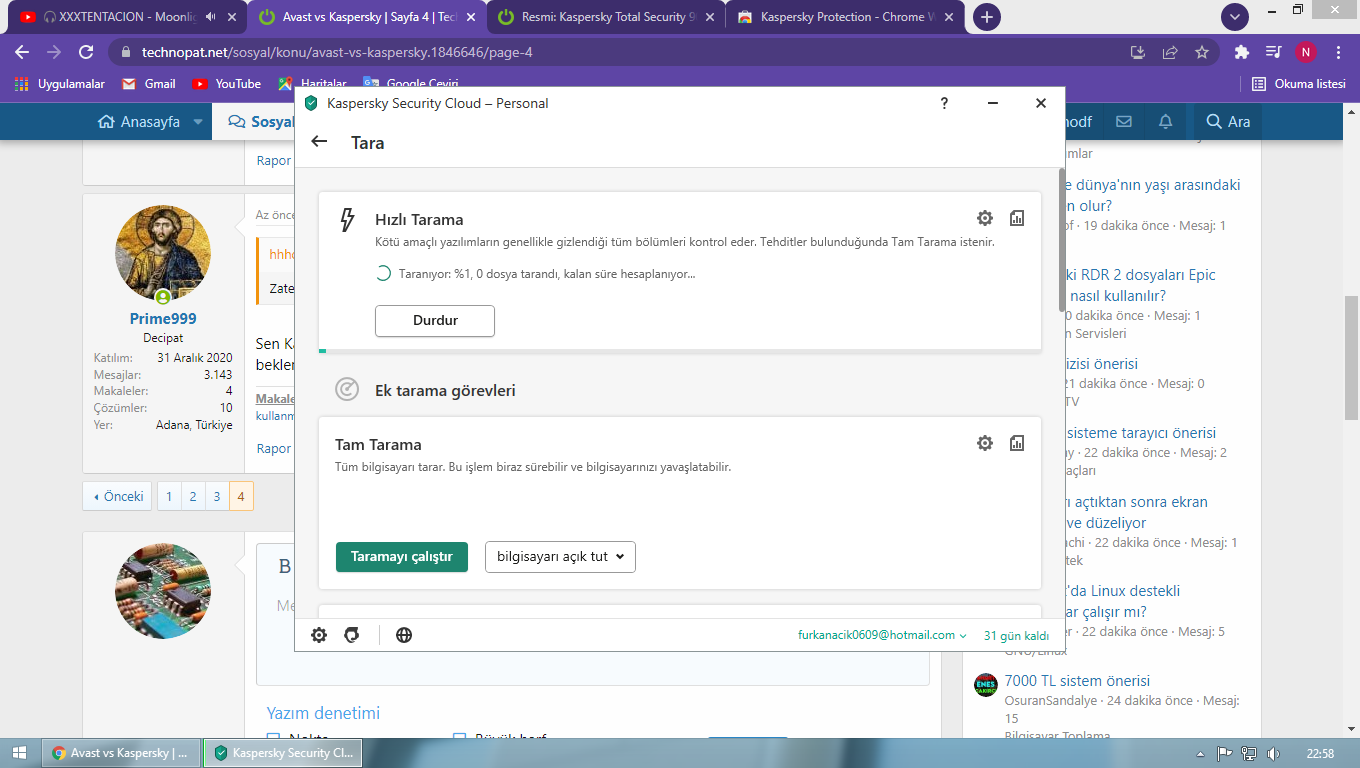
Task: Switch to Kaspersky Protection Chrome tab
Action: click(x=846, y=17)
